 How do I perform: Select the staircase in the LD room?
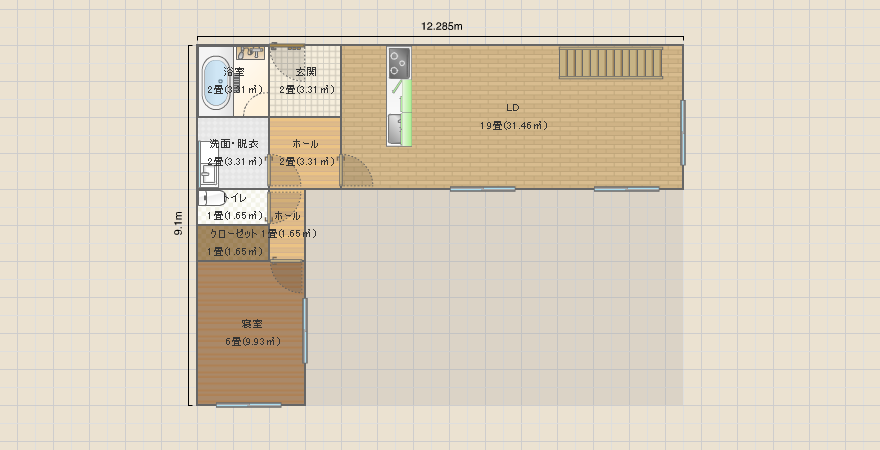coord(611,63)
